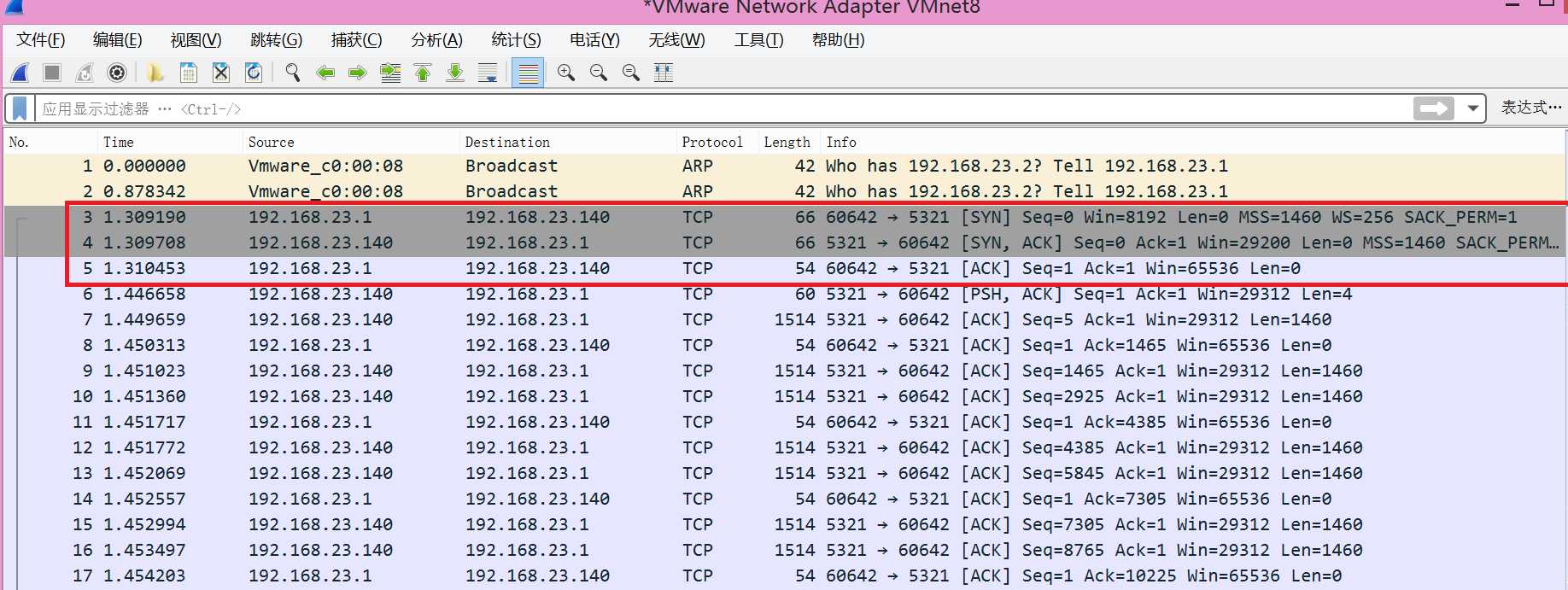The height and width of the screenshot is (590, 1568).
Task: Reset text zoom to normal size
Action: tap(630, 73)
